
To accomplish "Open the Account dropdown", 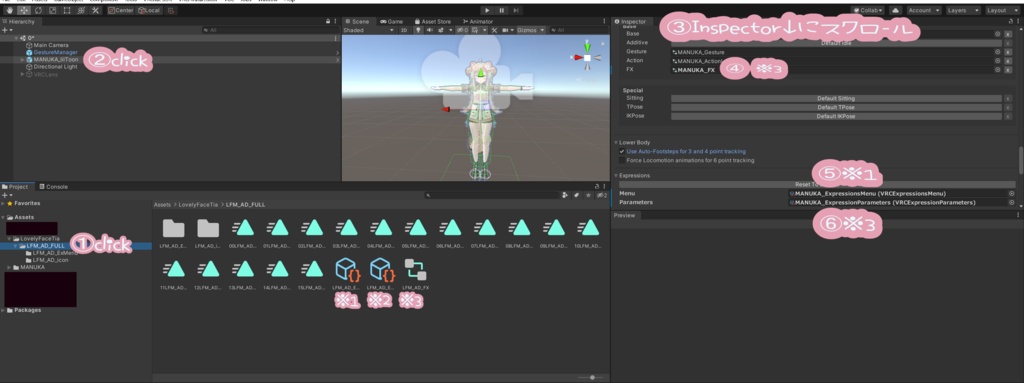I will click(x=923, y=10).
